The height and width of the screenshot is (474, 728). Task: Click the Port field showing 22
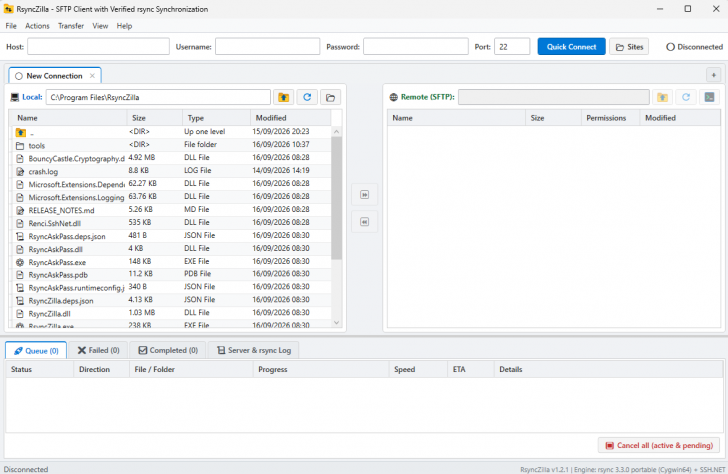point(512,46)
